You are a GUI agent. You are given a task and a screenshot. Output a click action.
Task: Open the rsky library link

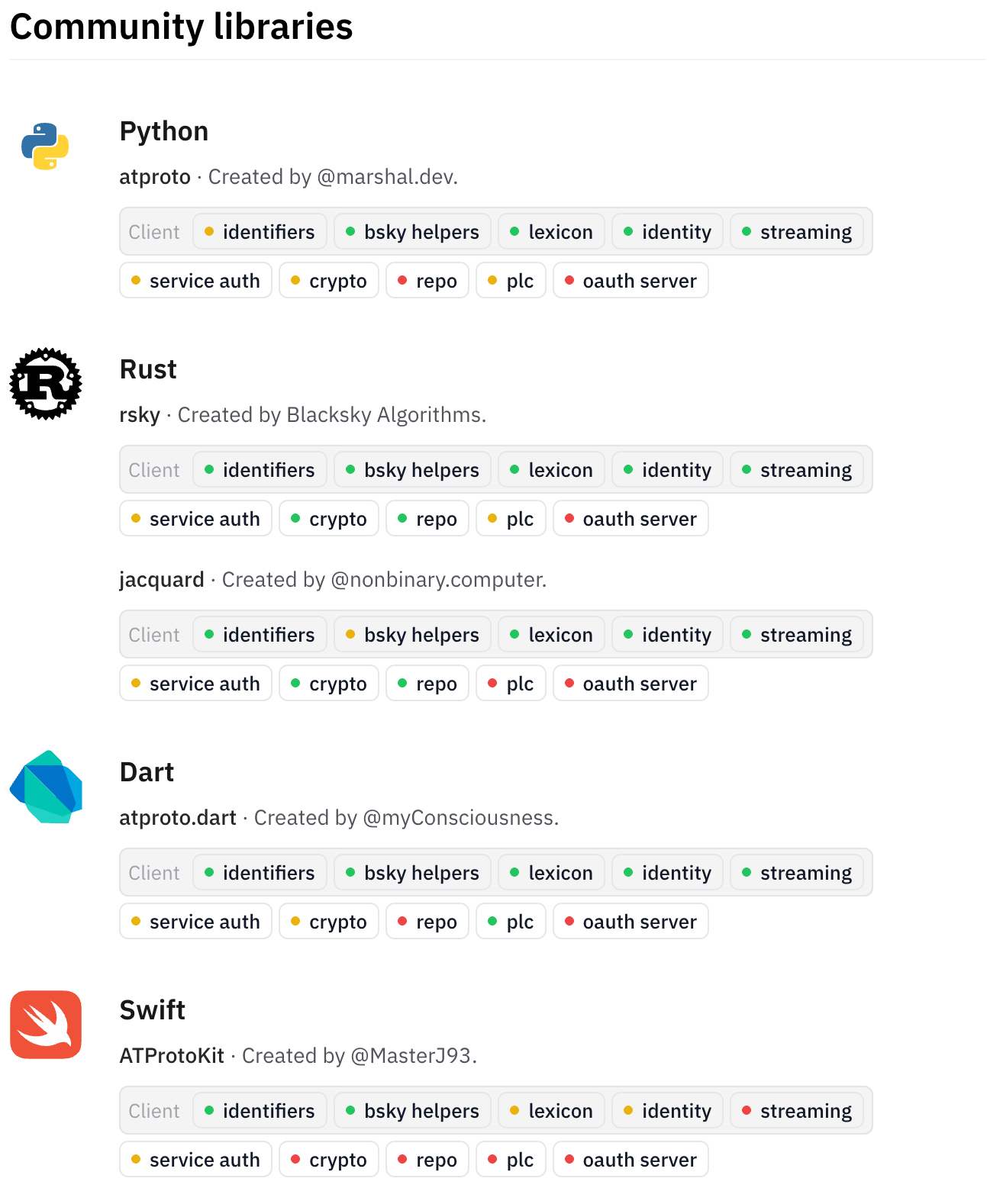coord(140,415)
